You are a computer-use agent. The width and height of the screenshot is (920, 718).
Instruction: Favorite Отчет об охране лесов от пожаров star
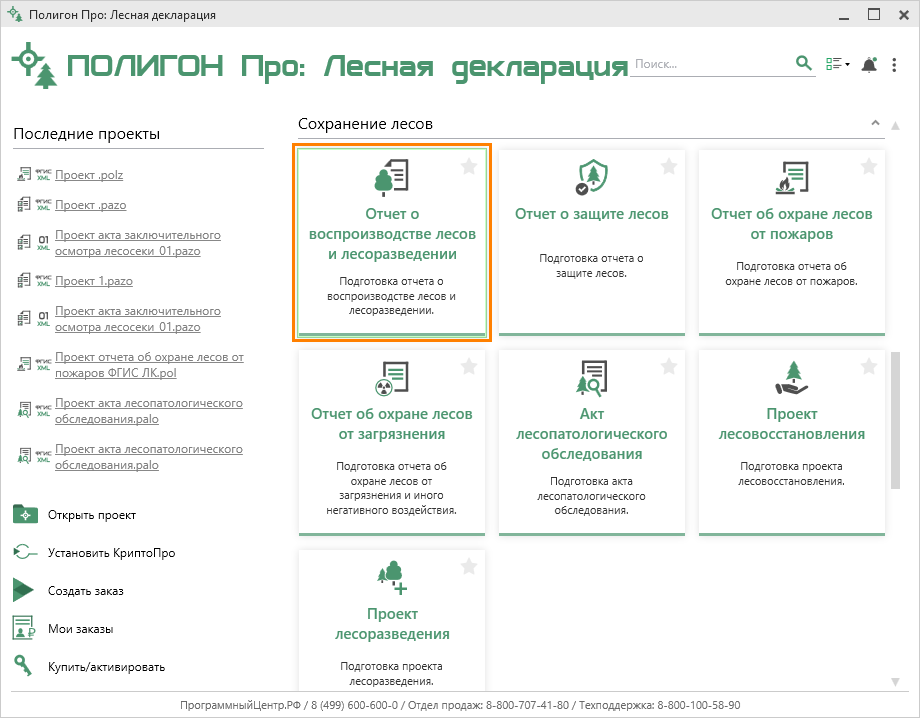click(869, 167)
